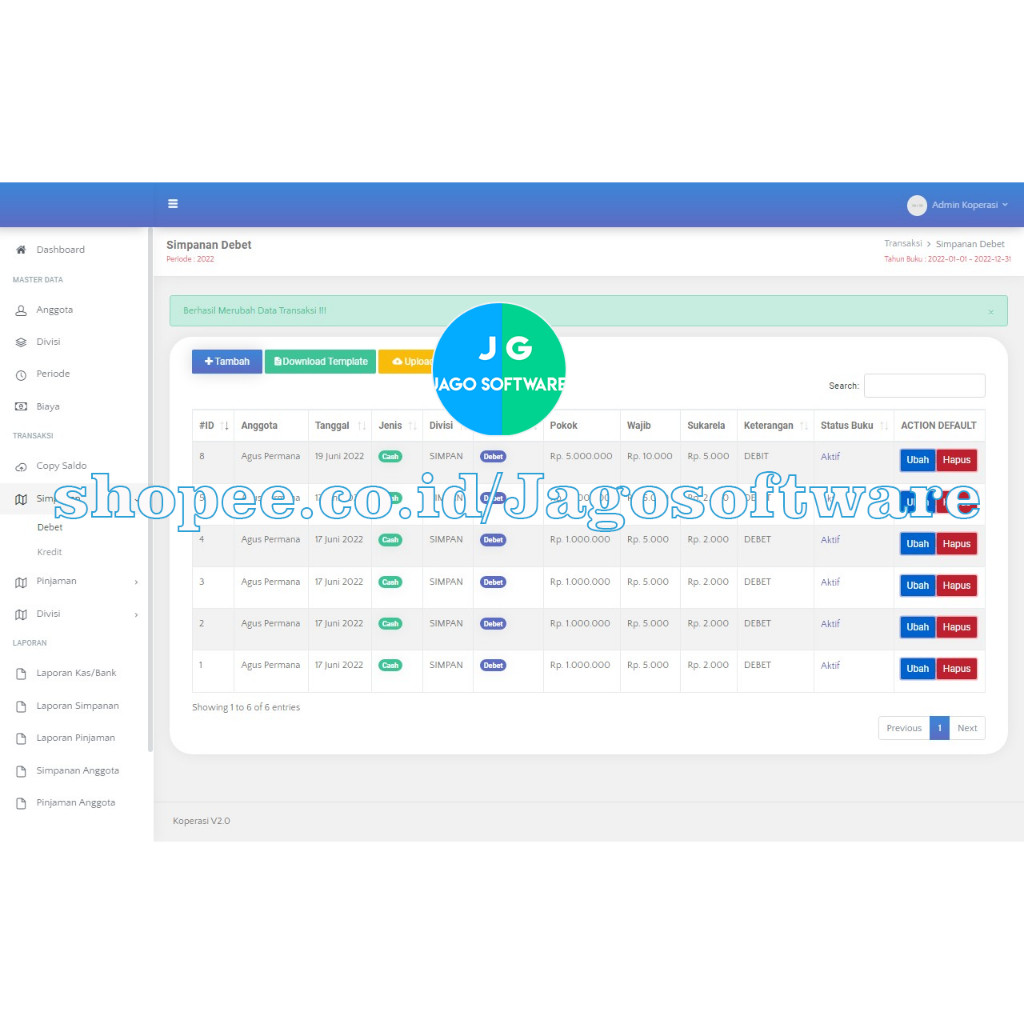This screenshot has width=1024, height=1024.
Task: Click inside the Search field
Action: click(x=923, y=385)
